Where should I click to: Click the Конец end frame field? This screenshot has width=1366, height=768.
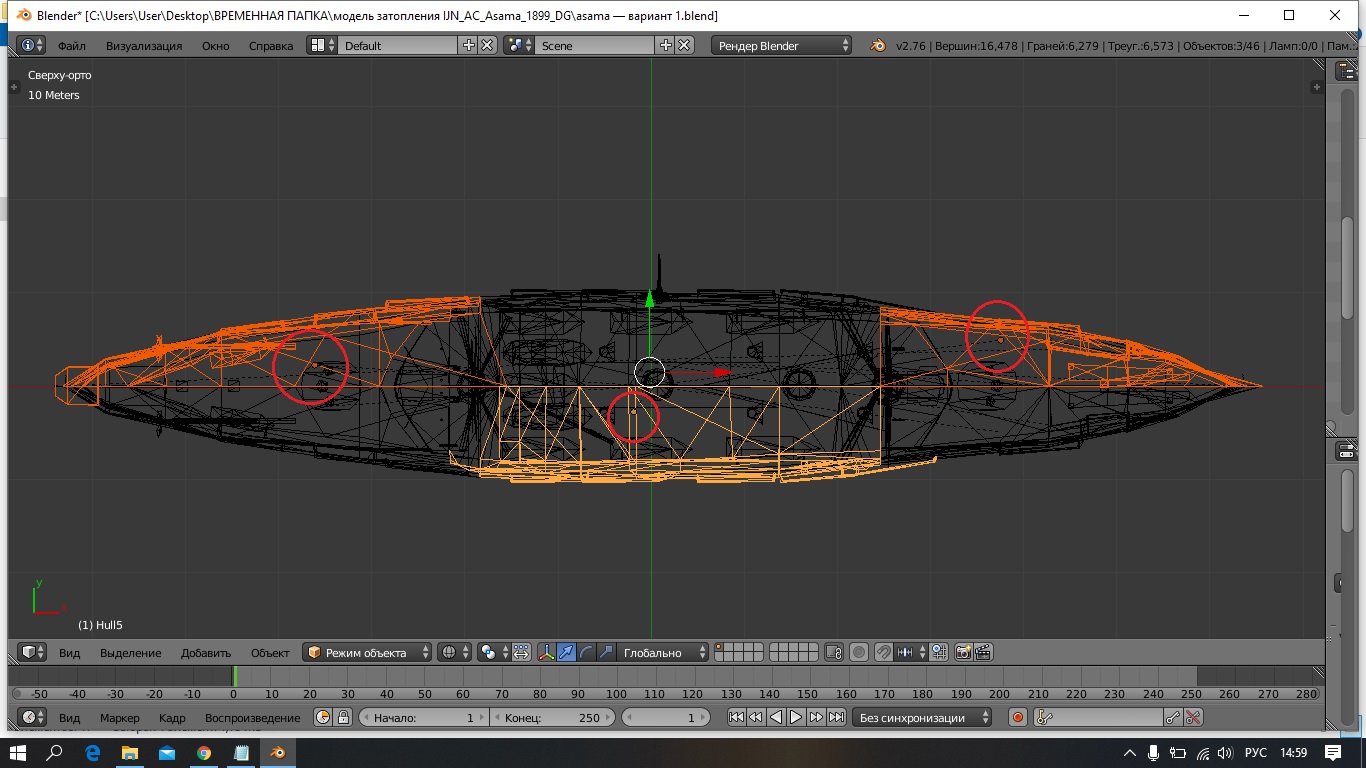click(552, 717)
